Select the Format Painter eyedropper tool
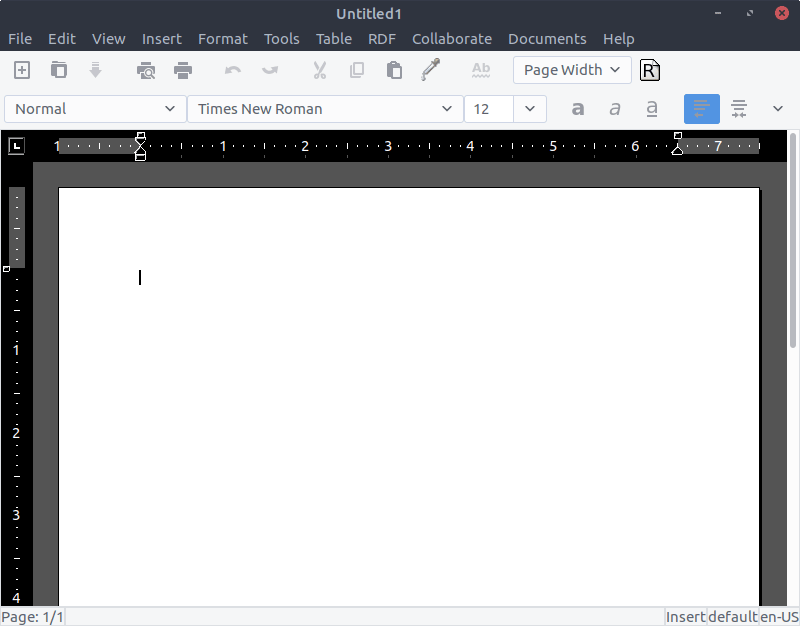The image size is (800, 626). [x=431, y=70]
